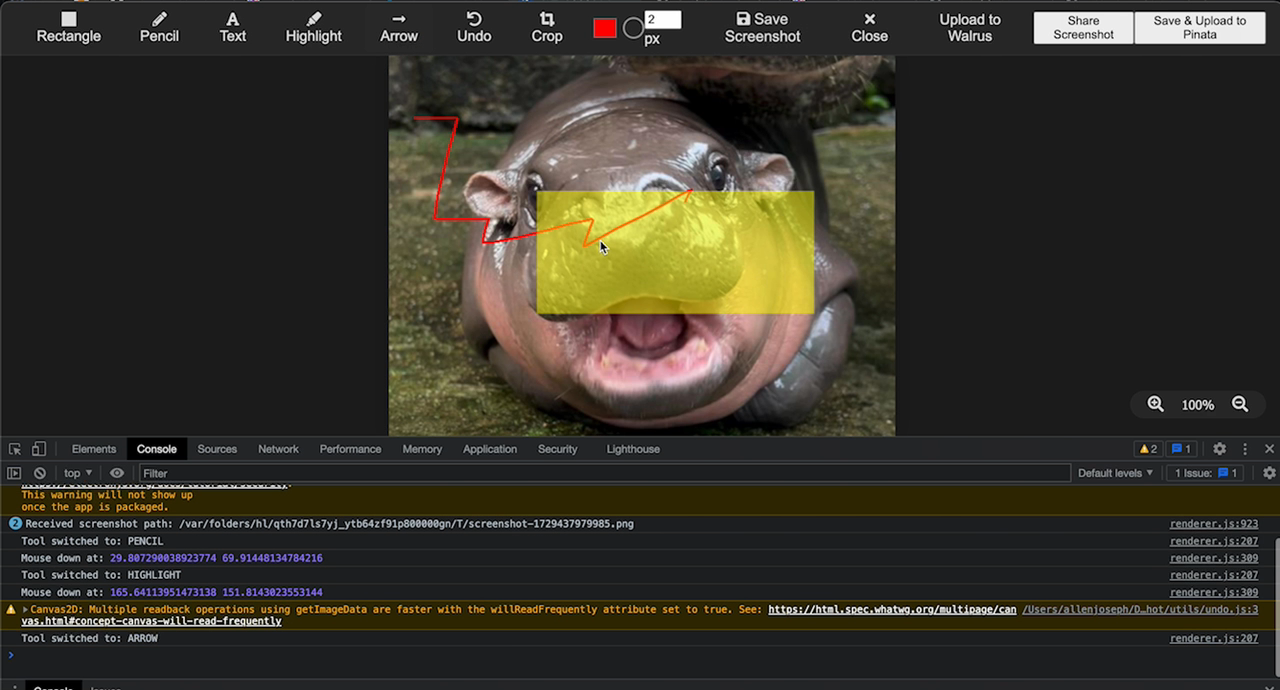
Task: Open renderer.js:207 link beside PENCIL message
Action: click(1214, 541)
